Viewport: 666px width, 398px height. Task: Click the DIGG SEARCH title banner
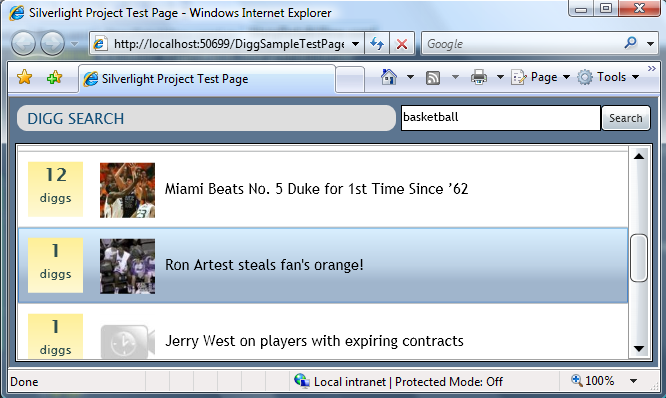(206, 118)
